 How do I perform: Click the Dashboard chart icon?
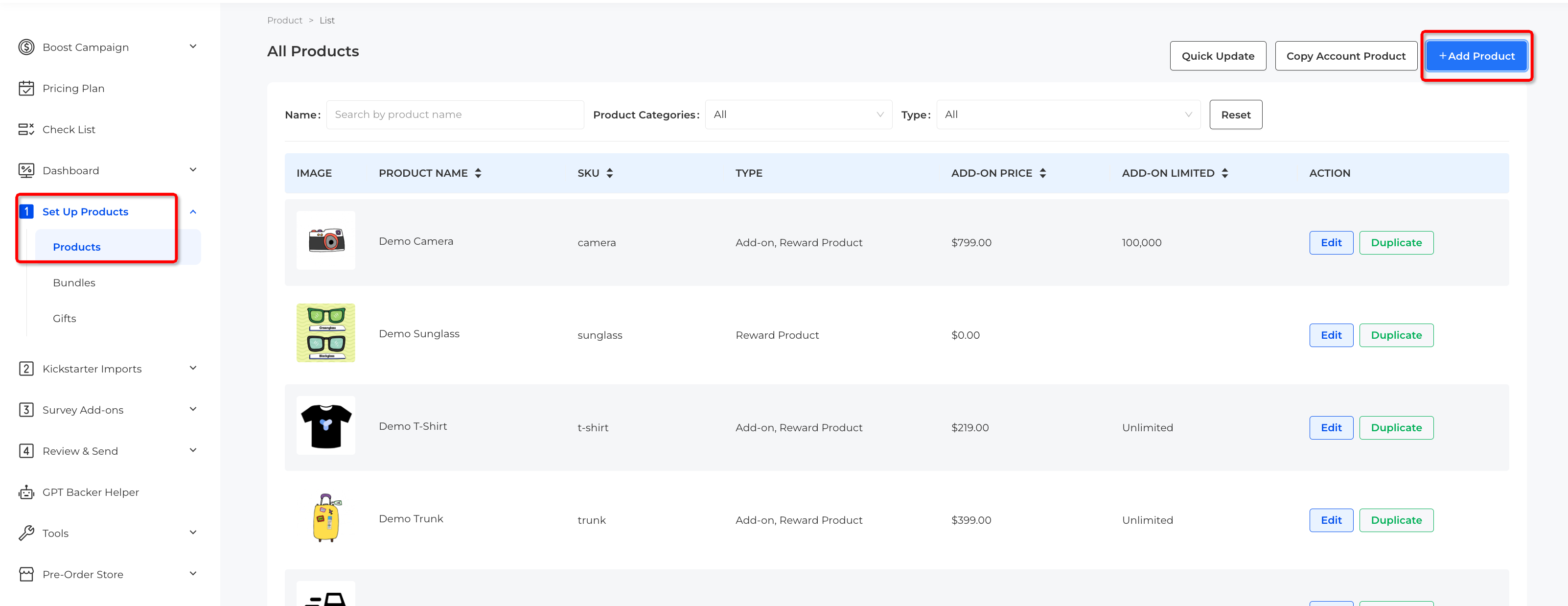click(26, 170)
